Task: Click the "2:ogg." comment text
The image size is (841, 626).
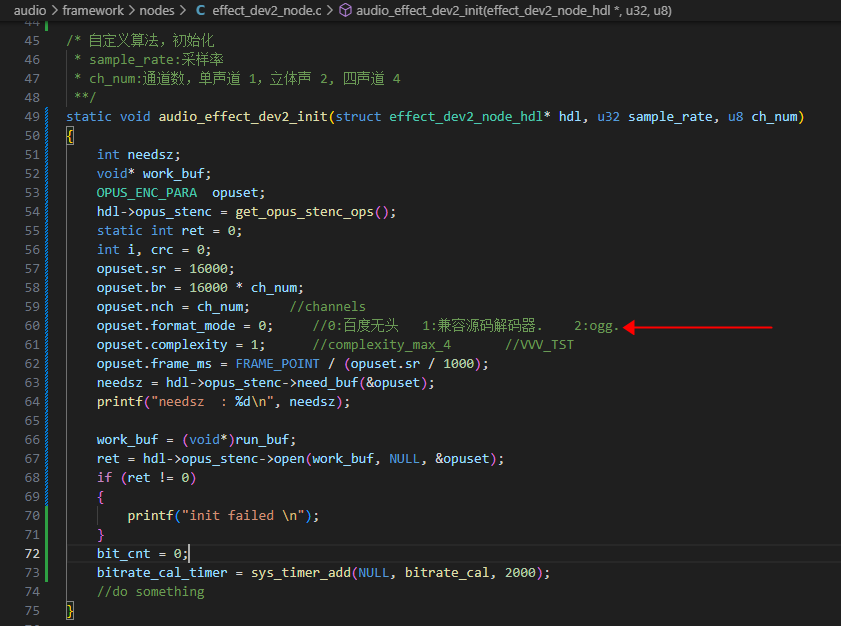Action: pos(596,326)
